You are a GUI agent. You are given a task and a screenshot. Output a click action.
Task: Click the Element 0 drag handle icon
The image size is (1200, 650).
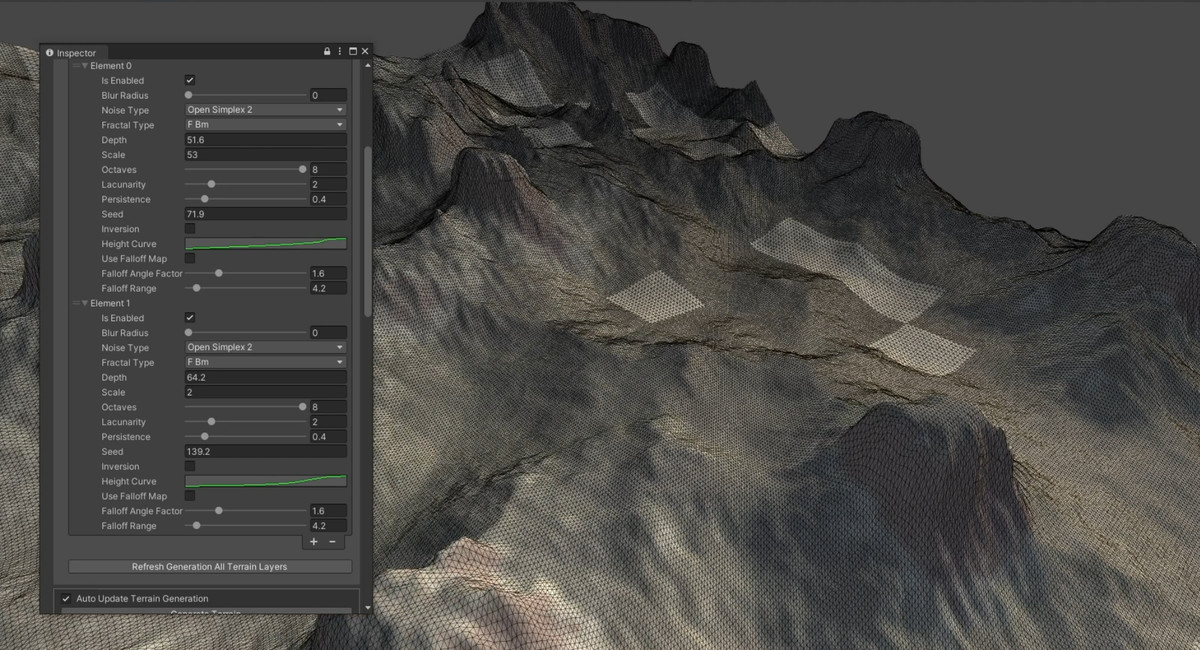[75, 66]
